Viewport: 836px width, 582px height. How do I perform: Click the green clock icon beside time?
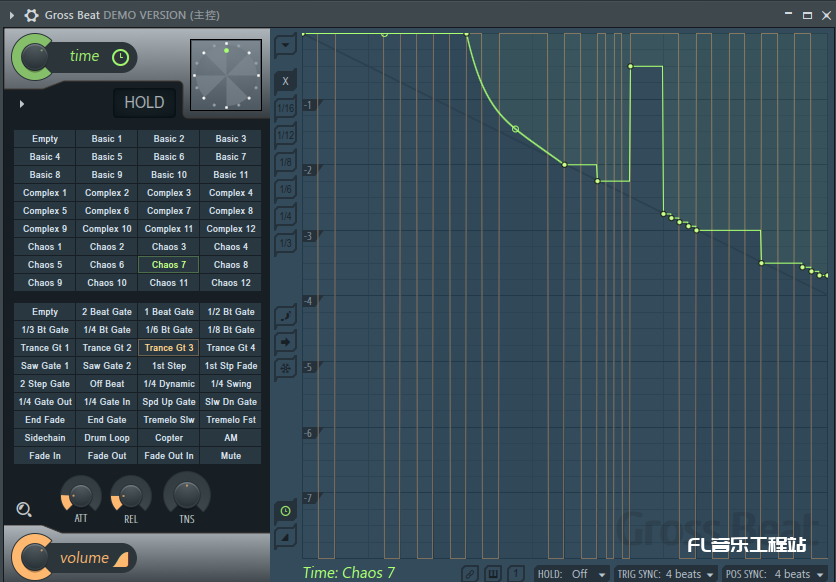(x=120, y=57)
